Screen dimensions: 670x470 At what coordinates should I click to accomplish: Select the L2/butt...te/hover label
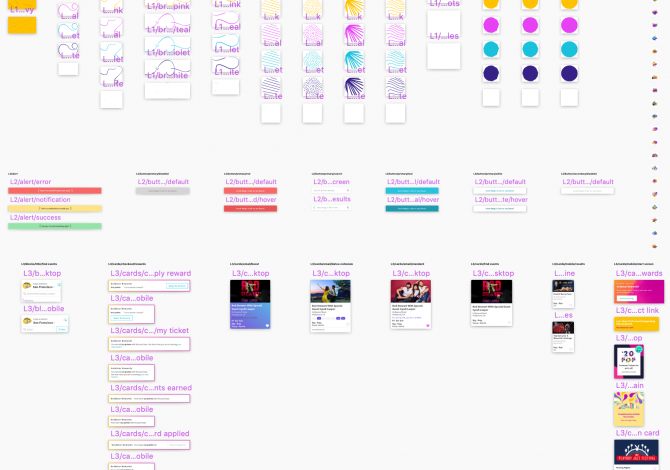tap(501, 200)
